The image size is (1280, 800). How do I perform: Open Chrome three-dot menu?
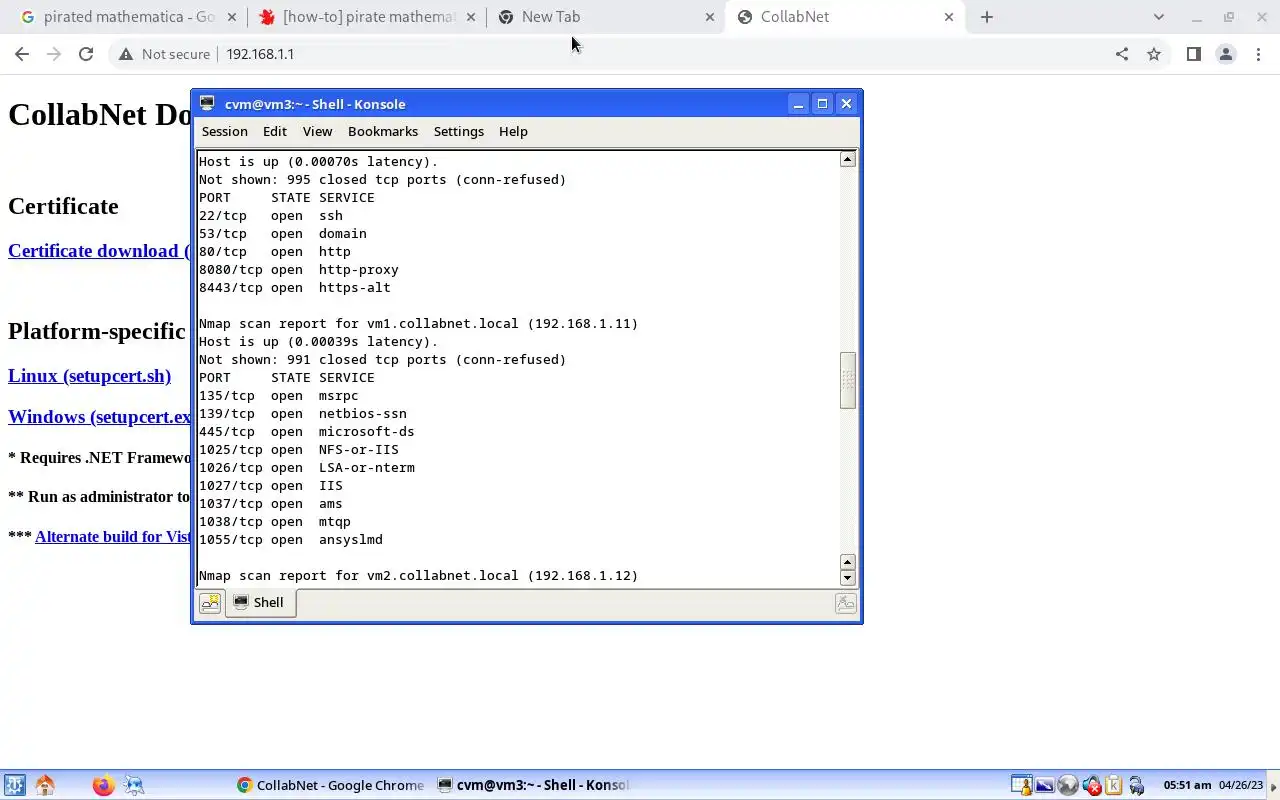[x=1260, y=54]
